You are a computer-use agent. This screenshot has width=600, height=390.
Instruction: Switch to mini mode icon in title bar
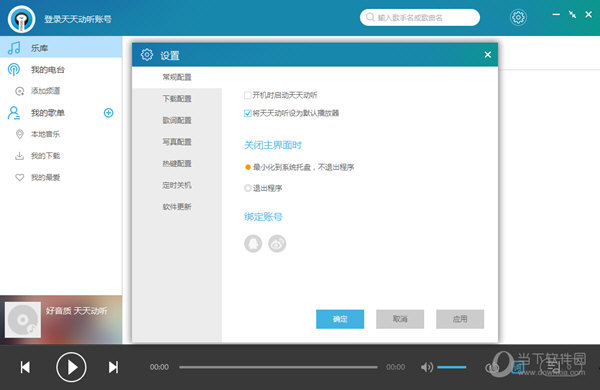click(572, 15)
